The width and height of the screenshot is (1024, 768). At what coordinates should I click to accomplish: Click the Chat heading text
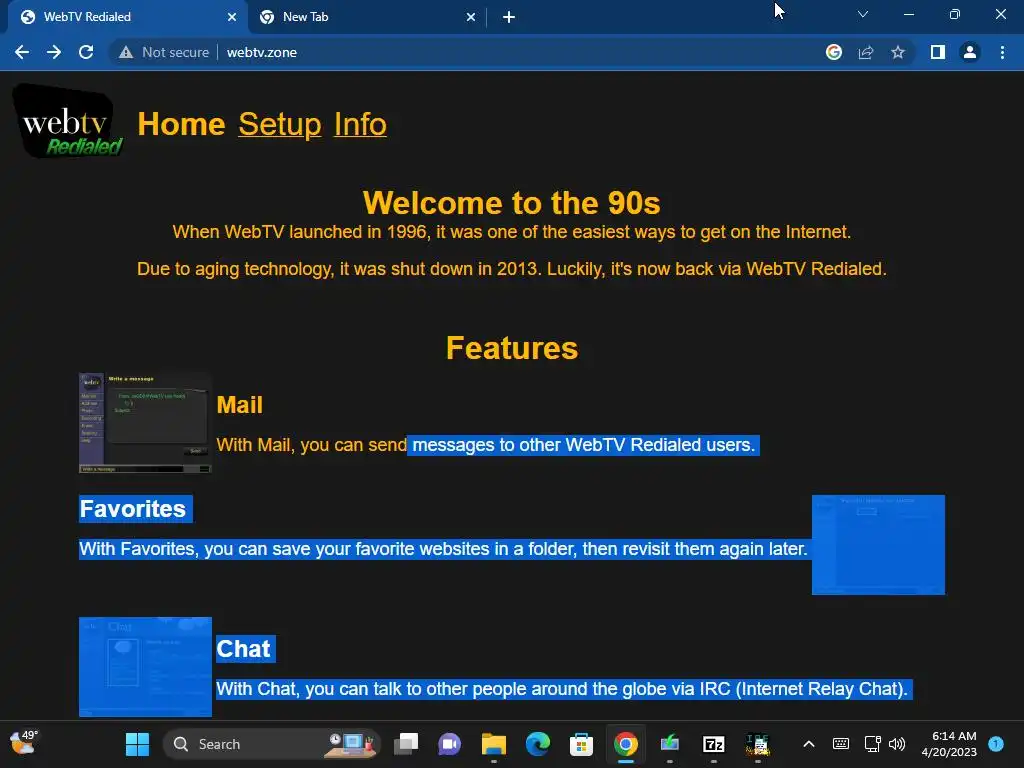243,648
